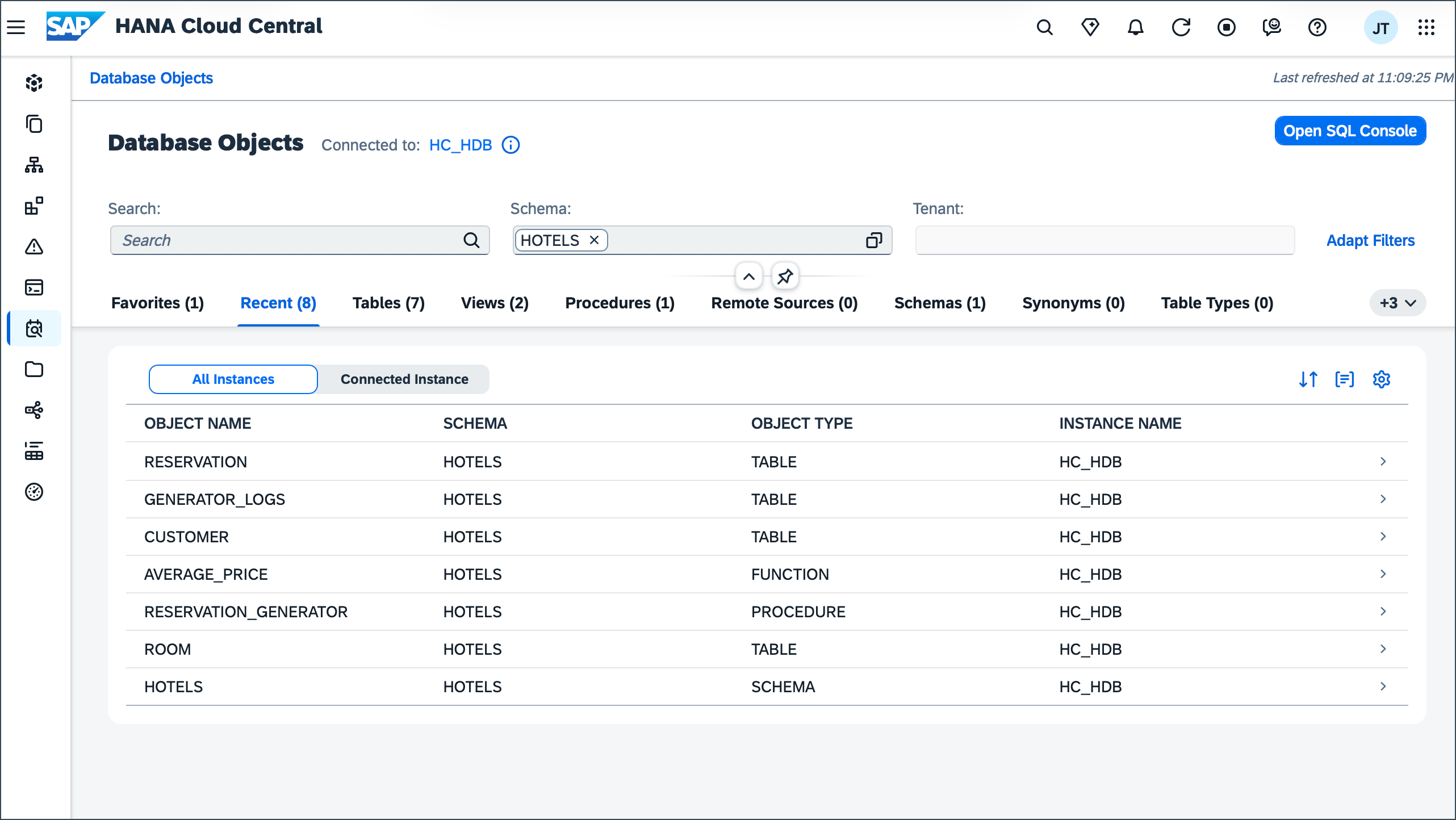Switch to Connected Instance toggle
1456x820 pixels.
[x=404, y=379]
